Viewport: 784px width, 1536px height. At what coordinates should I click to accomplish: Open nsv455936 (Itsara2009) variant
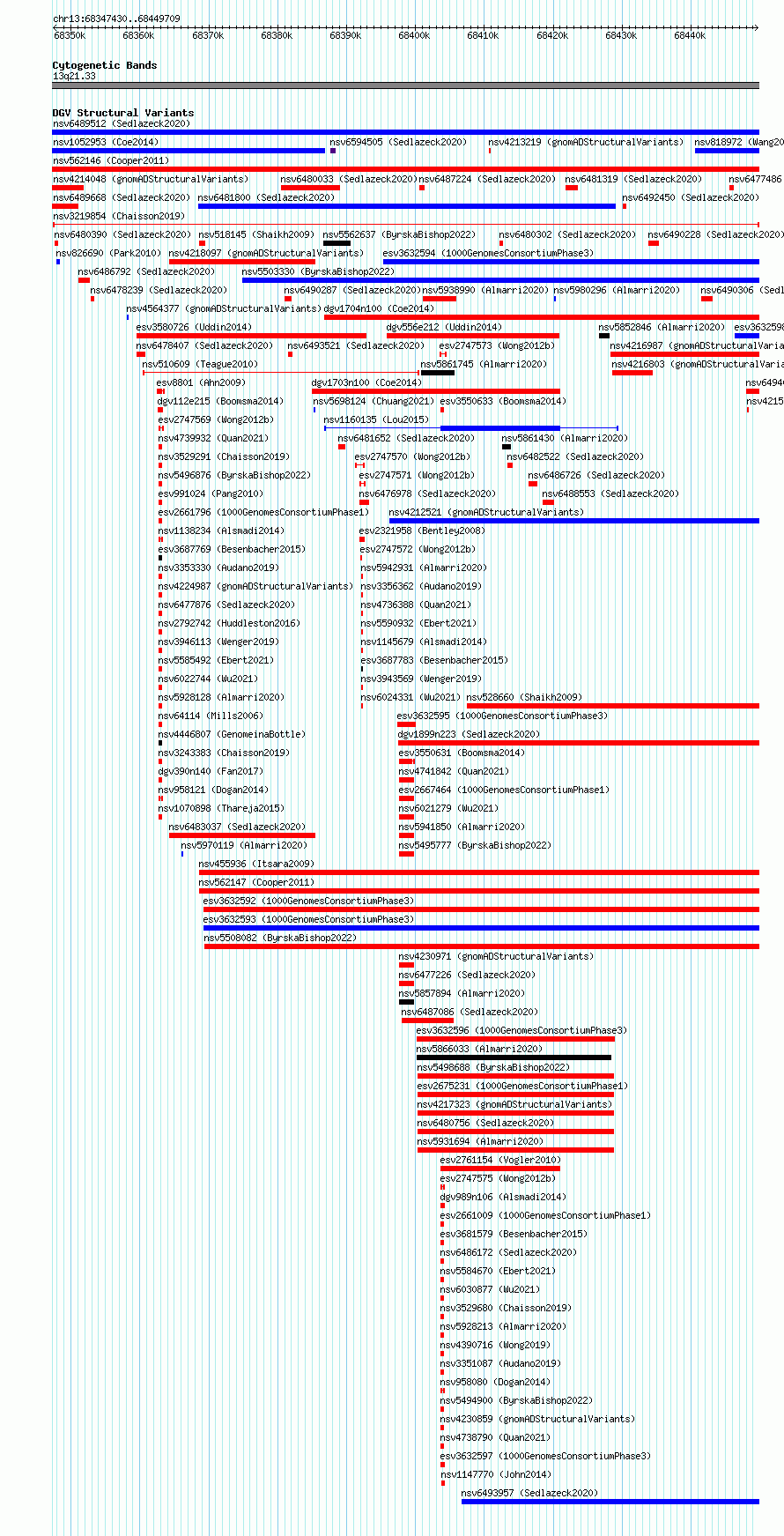click(255, 864)
